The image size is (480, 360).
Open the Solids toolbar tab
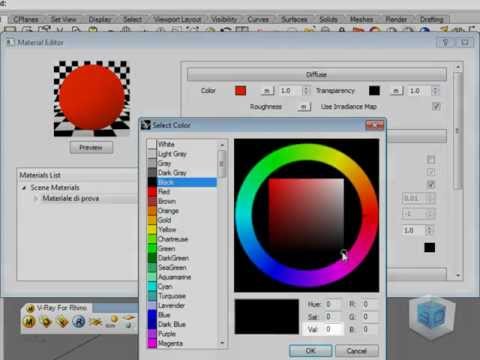pyautogui.click(x=328, y=20)
